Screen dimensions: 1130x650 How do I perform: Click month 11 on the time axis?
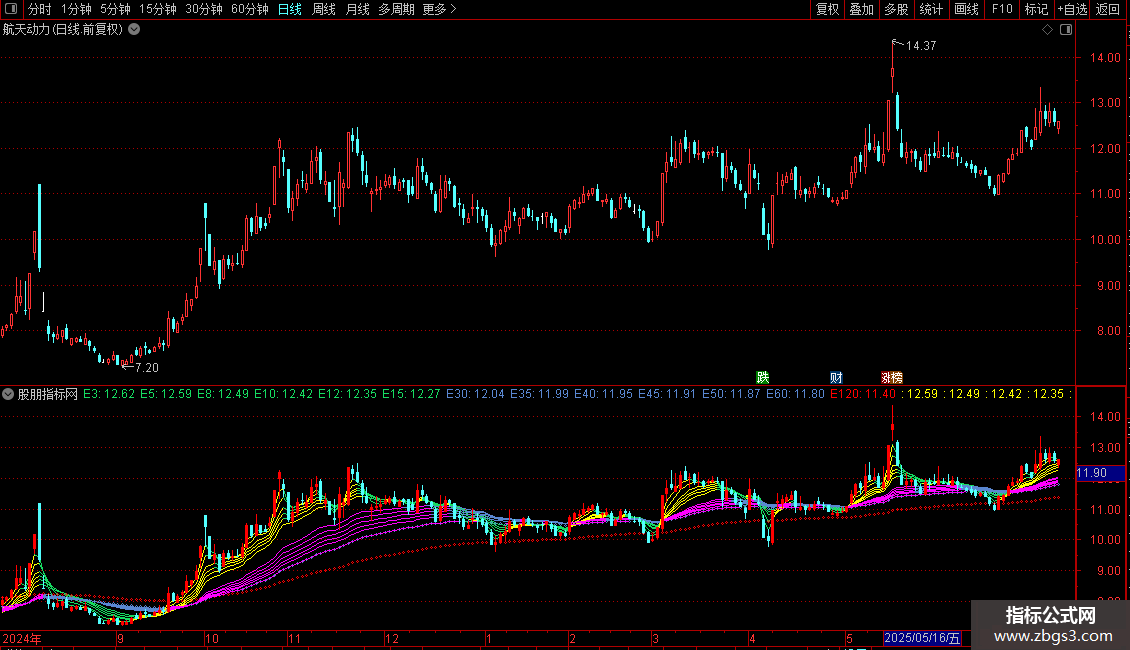(x=294, y=638)
